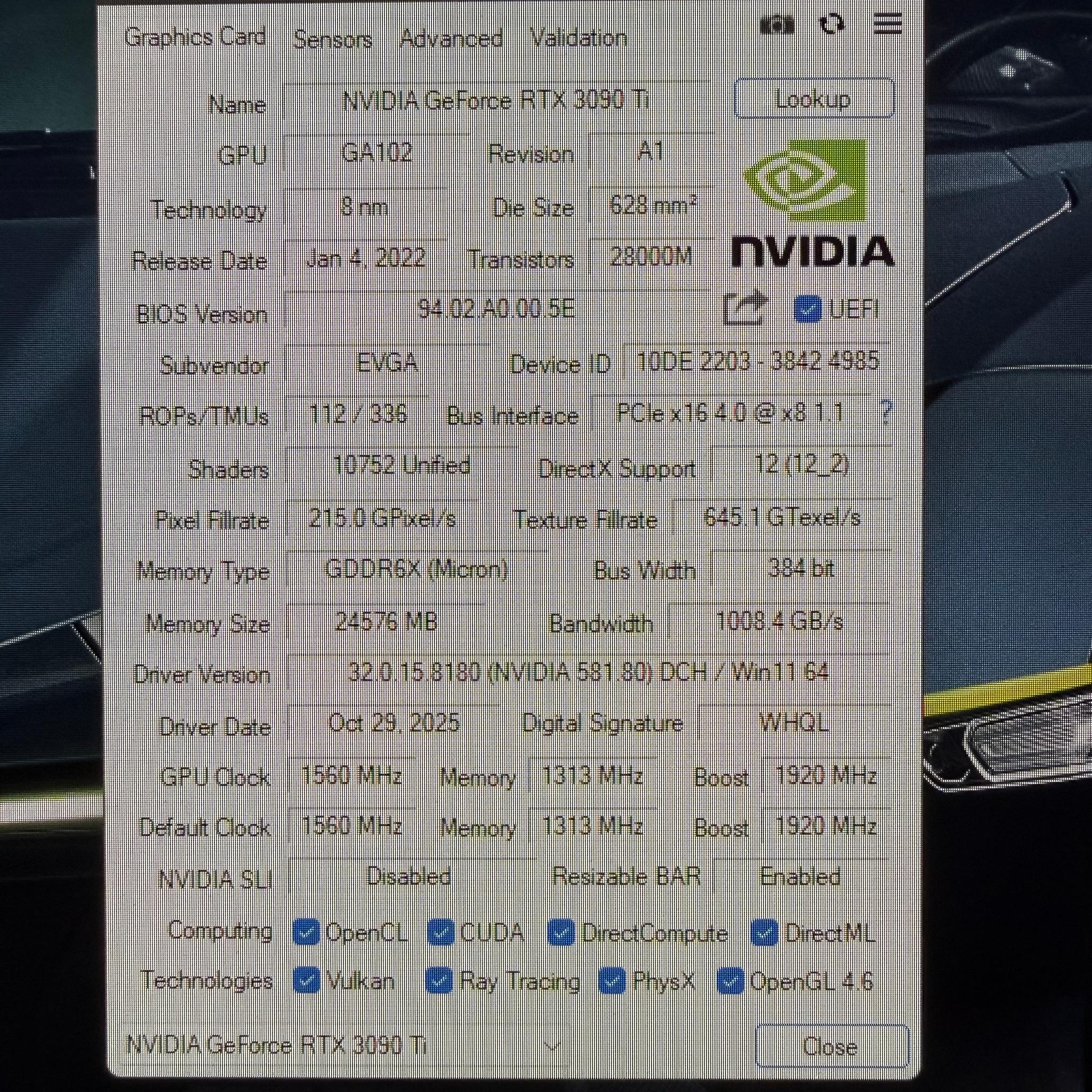Toggle the DirectML checkbox
1092x1092 pixels.
(765, 932)
